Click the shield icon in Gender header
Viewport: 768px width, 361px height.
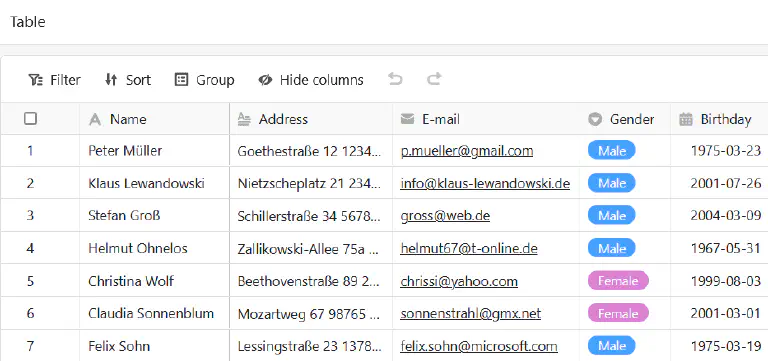tap(595, 119)
